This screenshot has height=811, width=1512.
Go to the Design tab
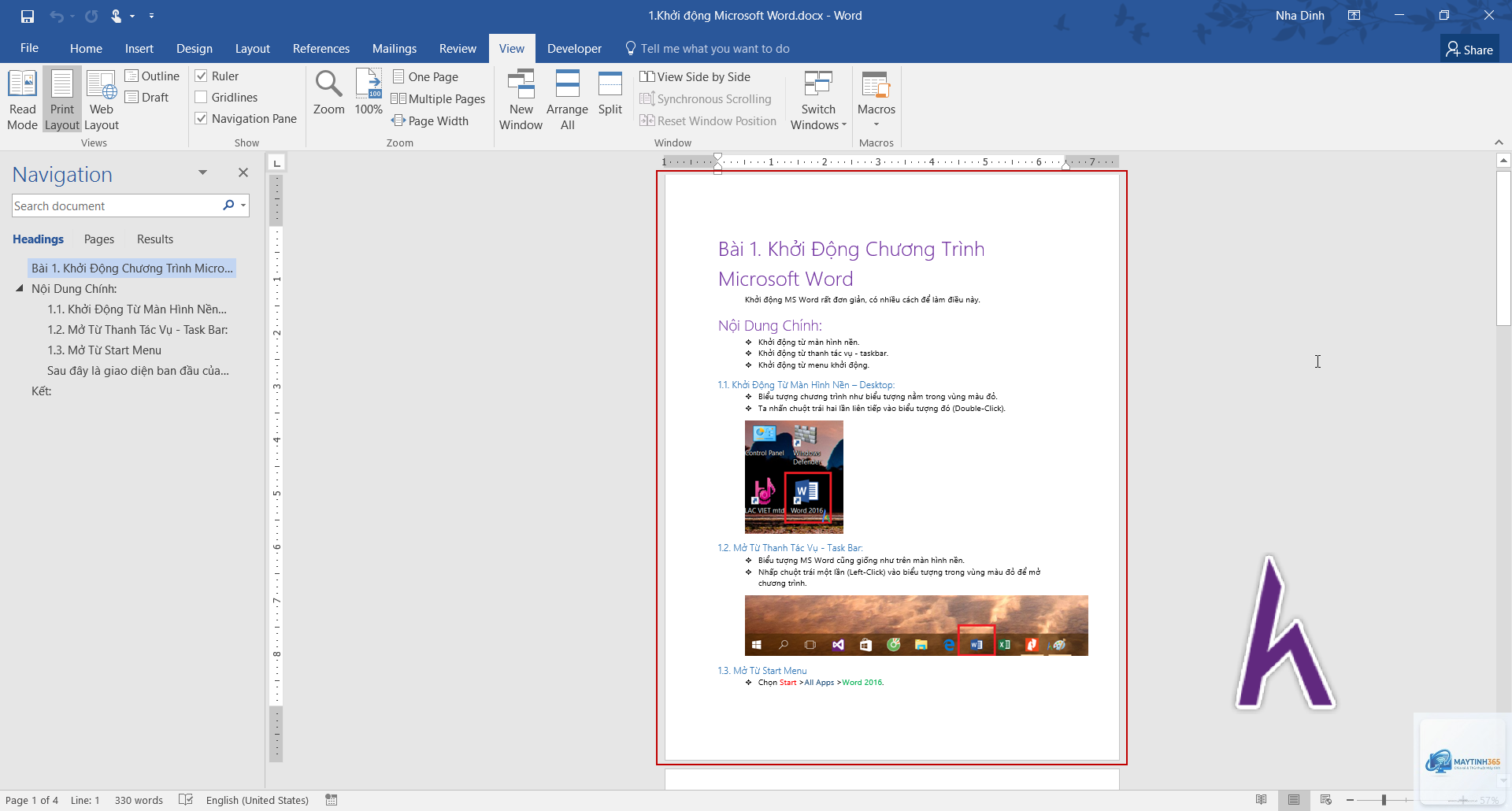pyautogui.click(x=195, y=49)
